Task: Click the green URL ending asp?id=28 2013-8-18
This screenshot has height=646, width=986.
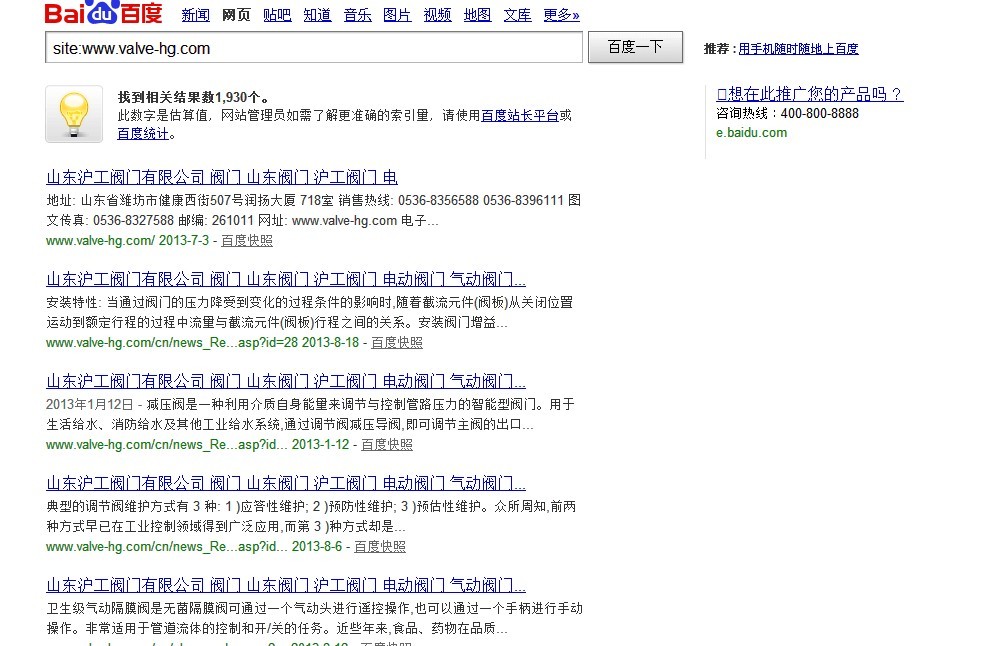Action: tap(202, 342)
